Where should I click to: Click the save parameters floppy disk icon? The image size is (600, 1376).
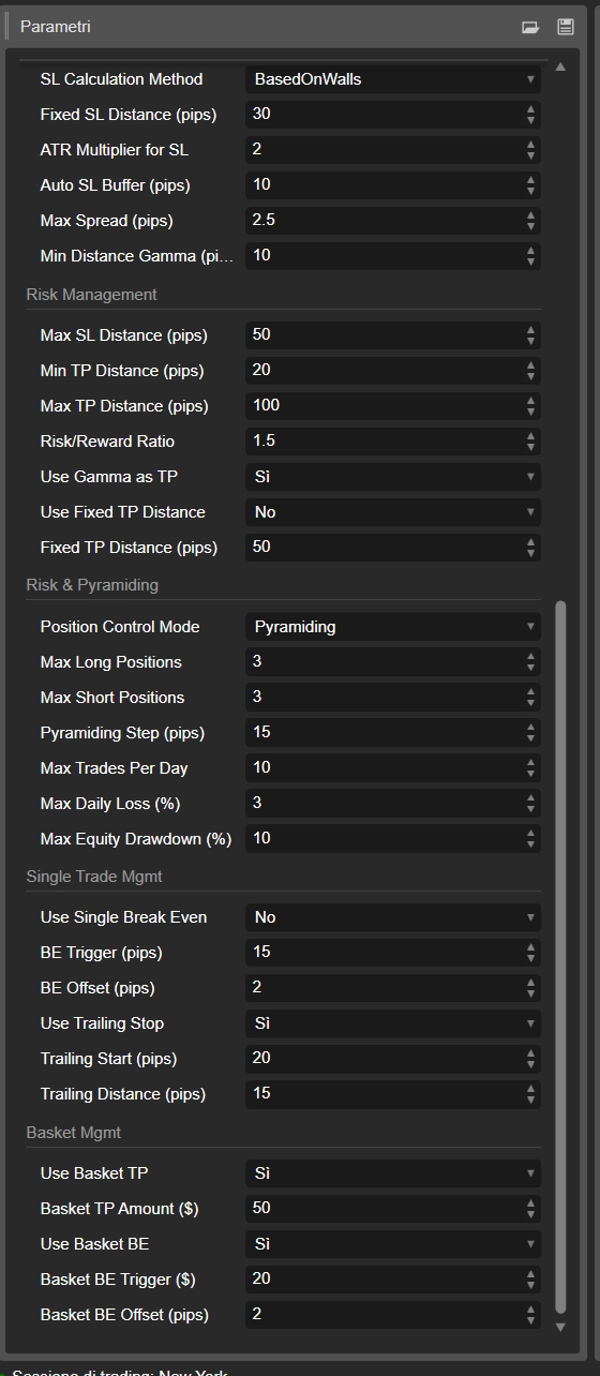565,27
